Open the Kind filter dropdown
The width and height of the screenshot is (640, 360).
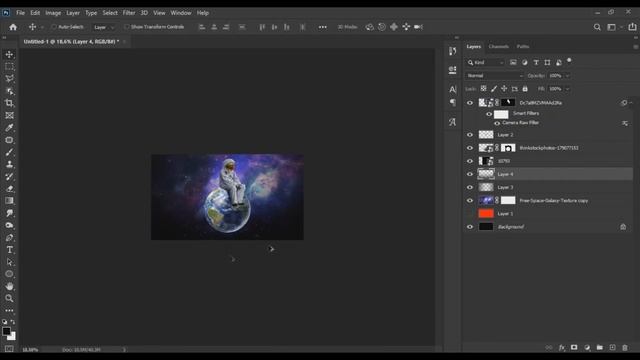[486, 62]
